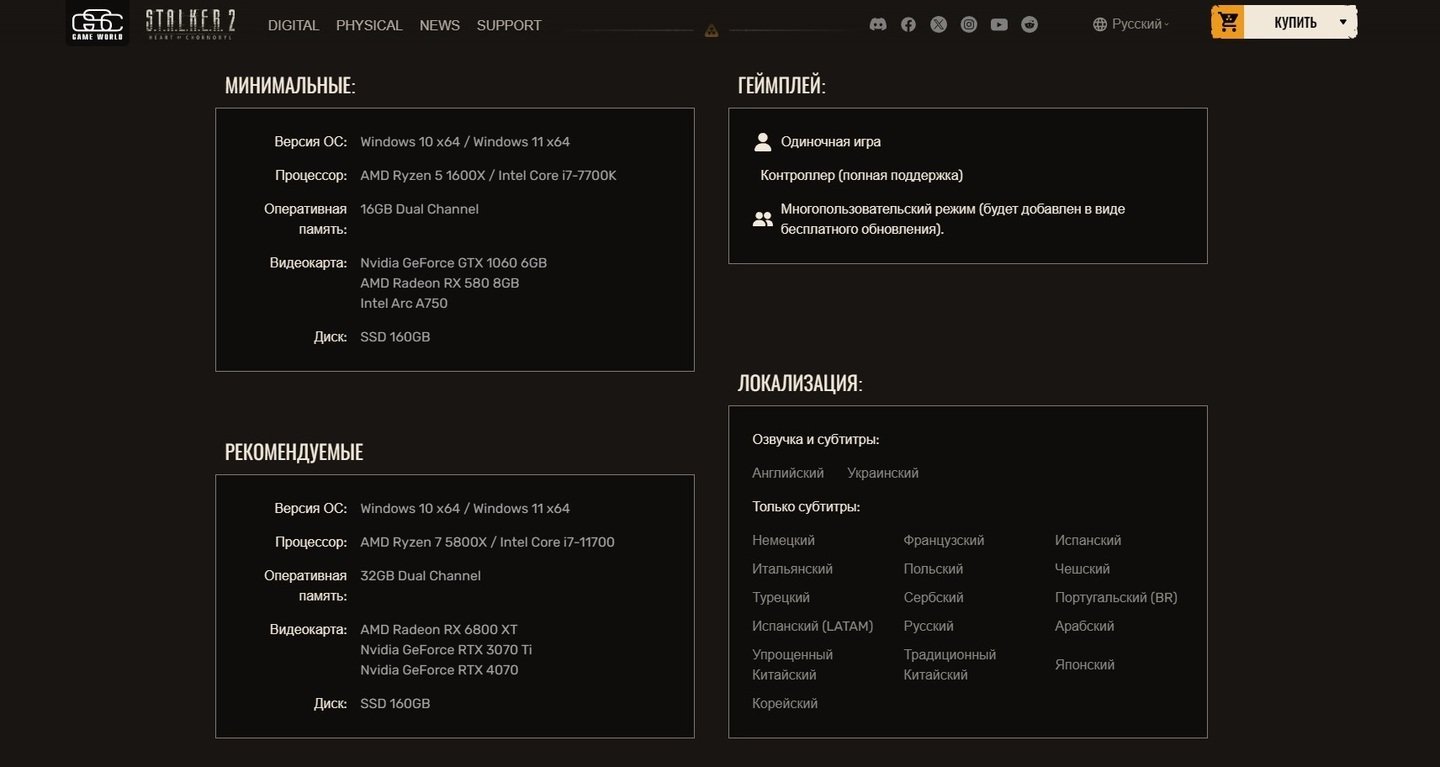Click the 'Многопользовательский режим' text

coord(877,209)
